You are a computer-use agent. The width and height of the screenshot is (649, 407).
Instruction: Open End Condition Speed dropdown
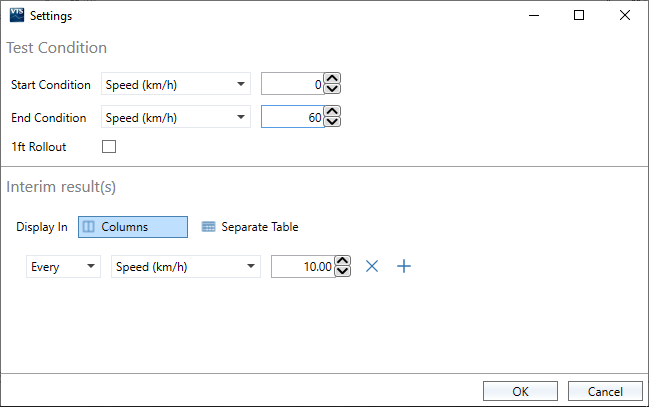(x=176, y=118)
